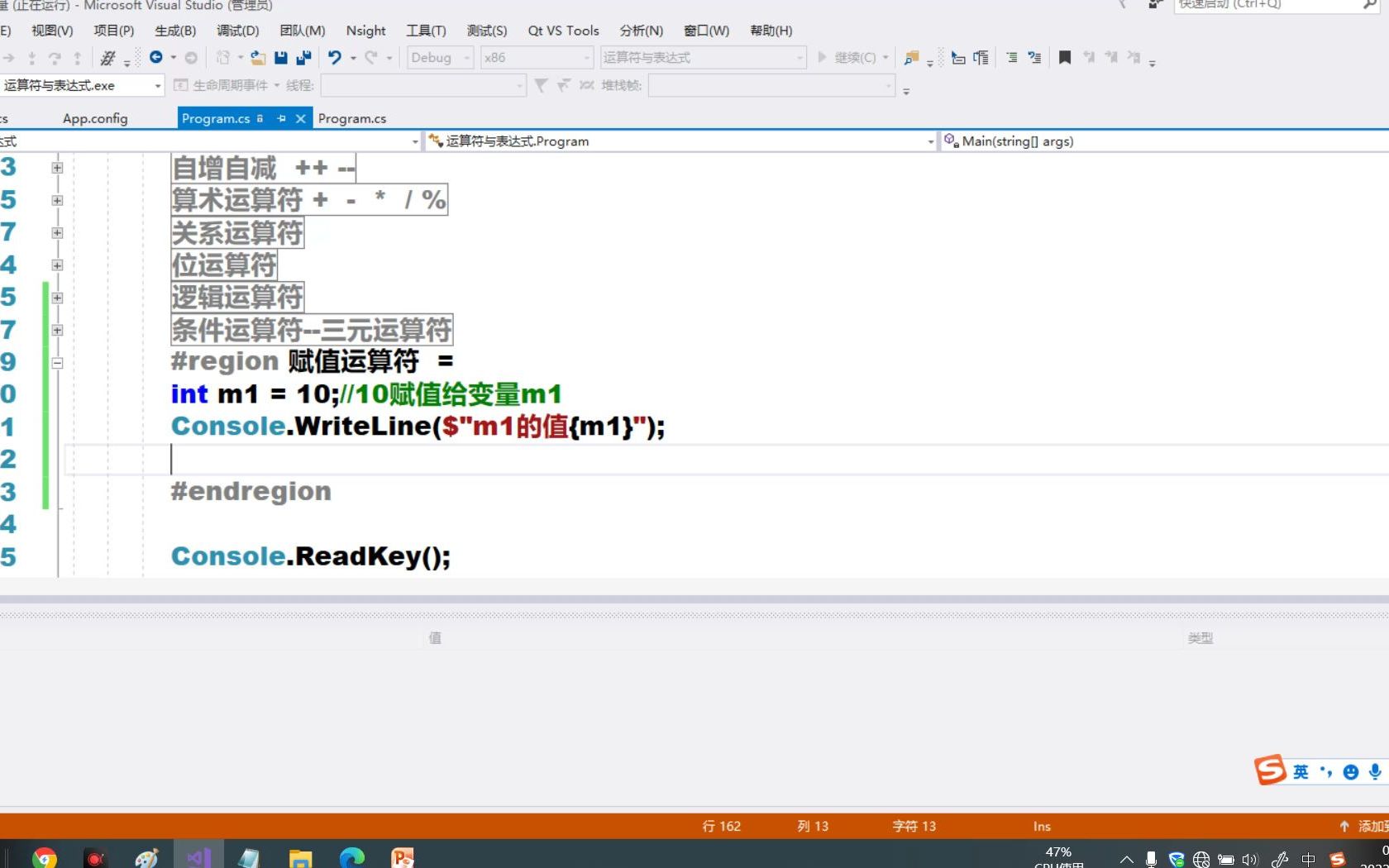The height and width of the screenshot is (868, 1389).
Task: Save the current file with disk icon
Action: point(281,57)
